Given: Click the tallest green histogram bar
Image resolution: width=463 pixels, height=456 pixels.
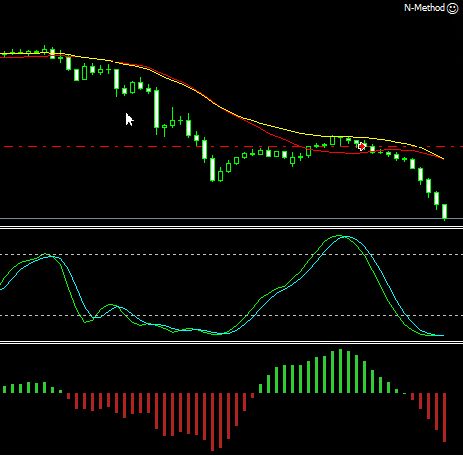Looking at the screenshot, I should click(340, 371).
